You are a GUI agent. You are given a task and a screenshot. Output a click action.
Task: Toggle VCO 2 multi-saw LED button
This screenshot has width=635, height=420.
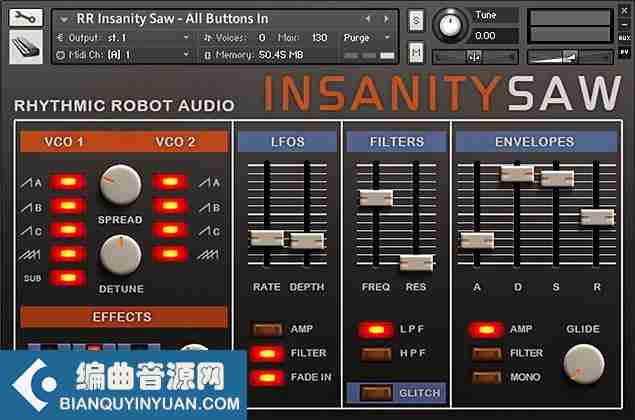[170, 254]
